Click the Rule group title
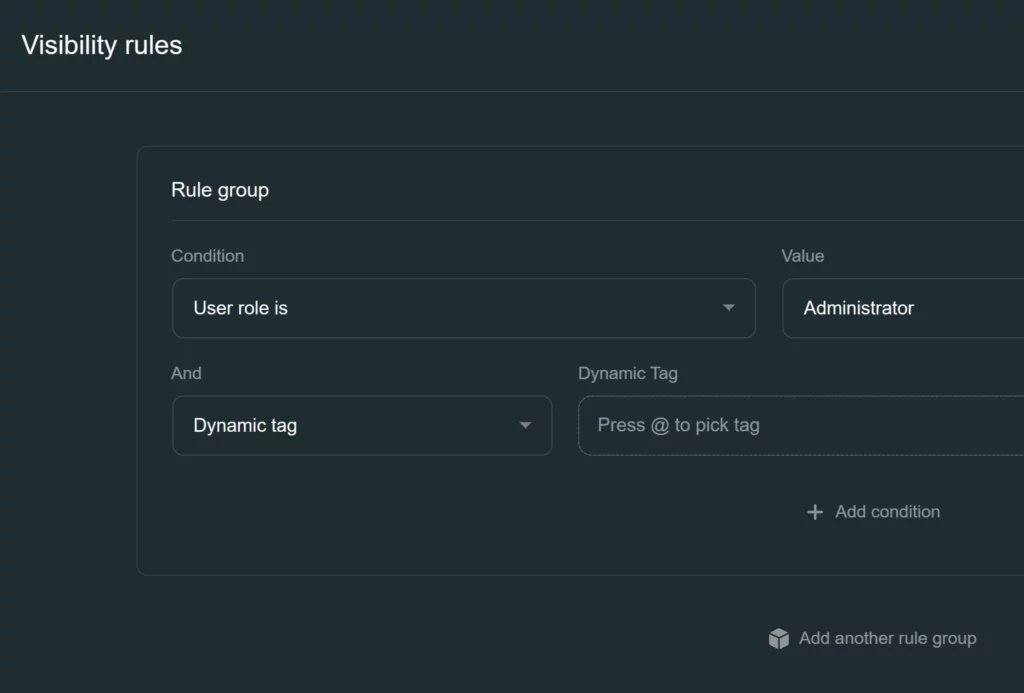The width and height of the screenshot is (1024, 693). (220, 190)
